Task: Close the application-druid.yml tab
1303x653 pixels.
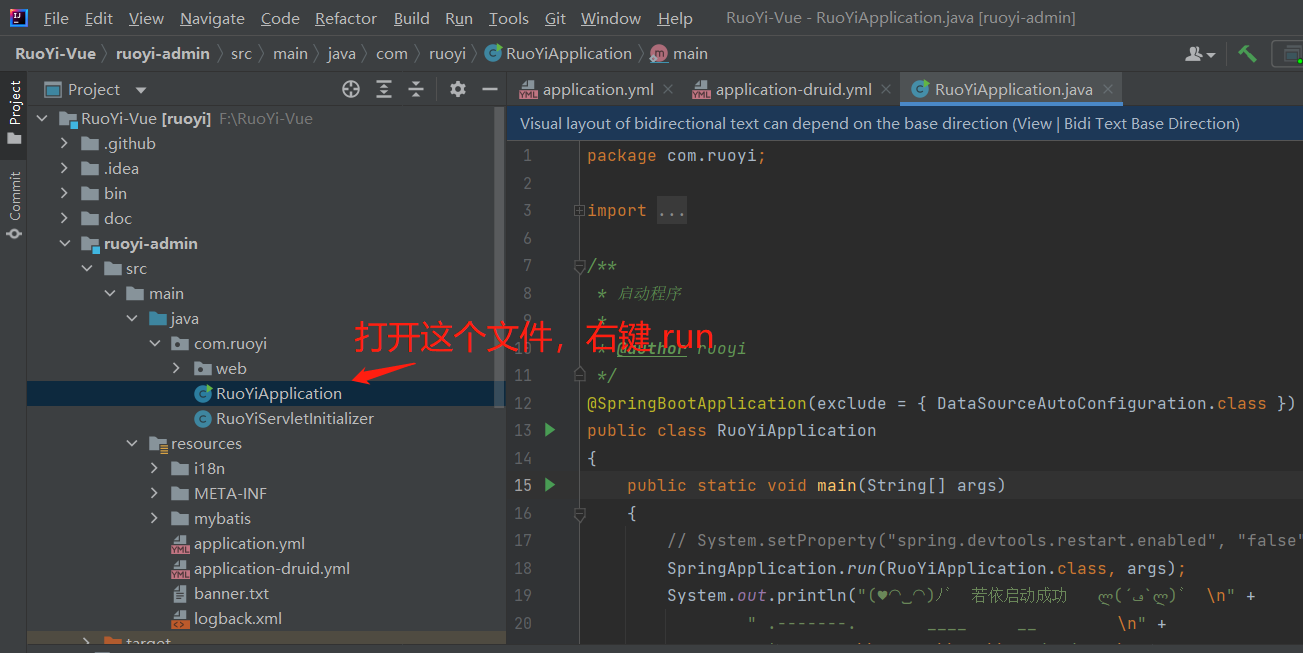Action: pos(886,89)
